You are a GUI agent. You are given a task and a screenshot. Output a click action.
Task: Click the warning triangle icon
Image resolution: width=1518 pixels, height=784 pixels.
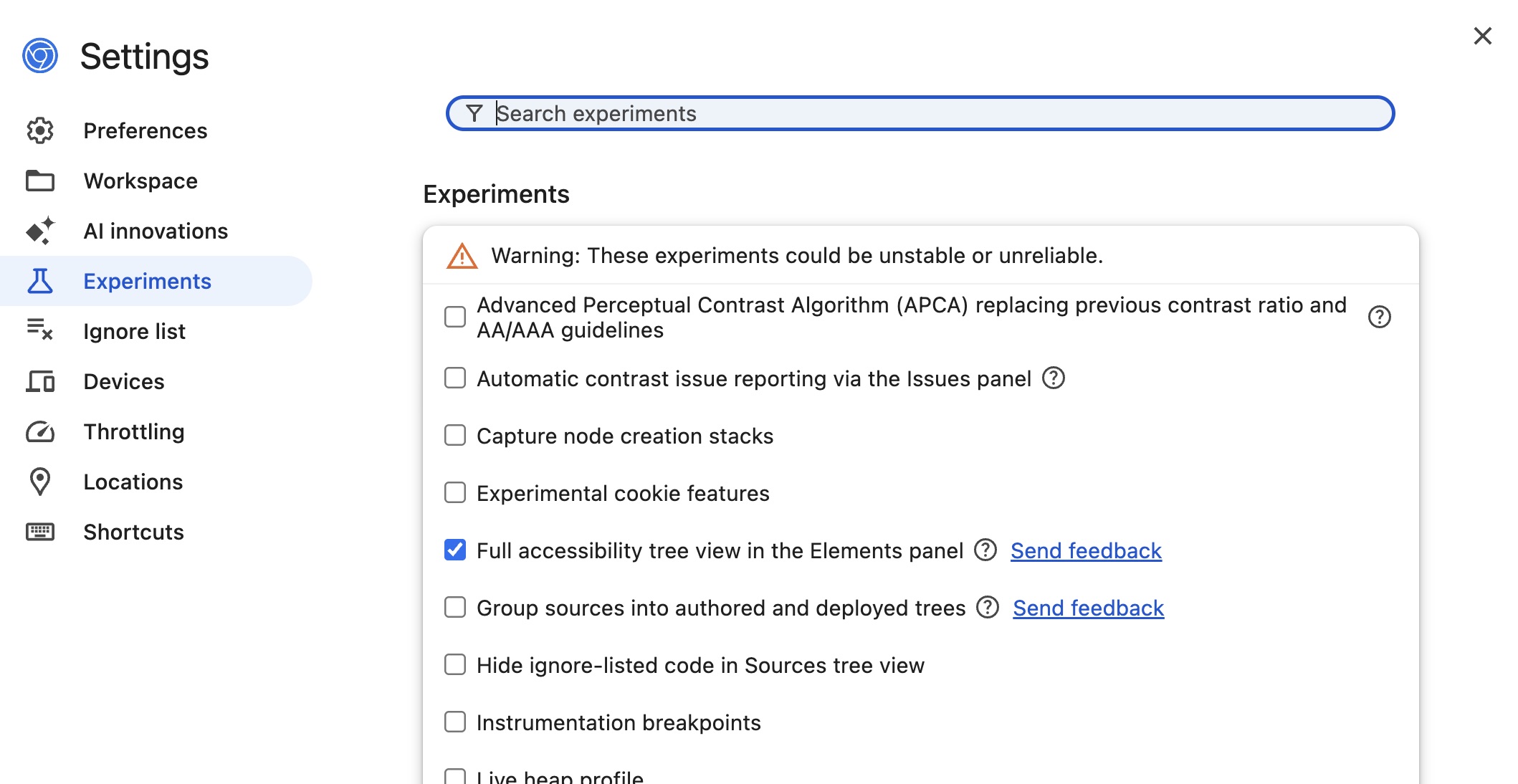point(462,255)
